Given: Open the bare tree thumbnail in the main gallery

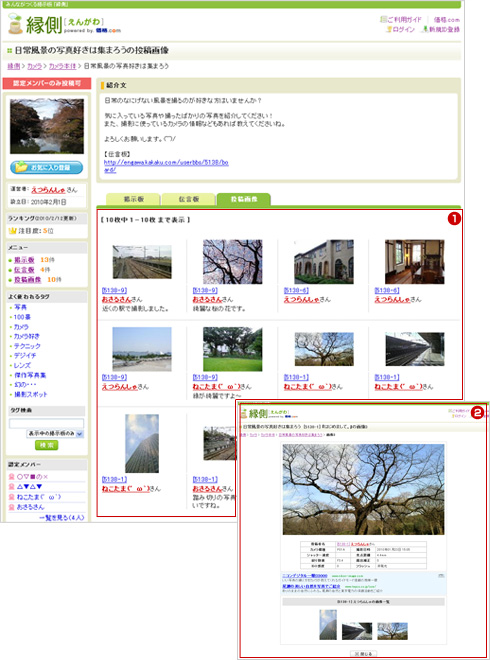Looking at the screenshot, I should click(x=324, y=349).
